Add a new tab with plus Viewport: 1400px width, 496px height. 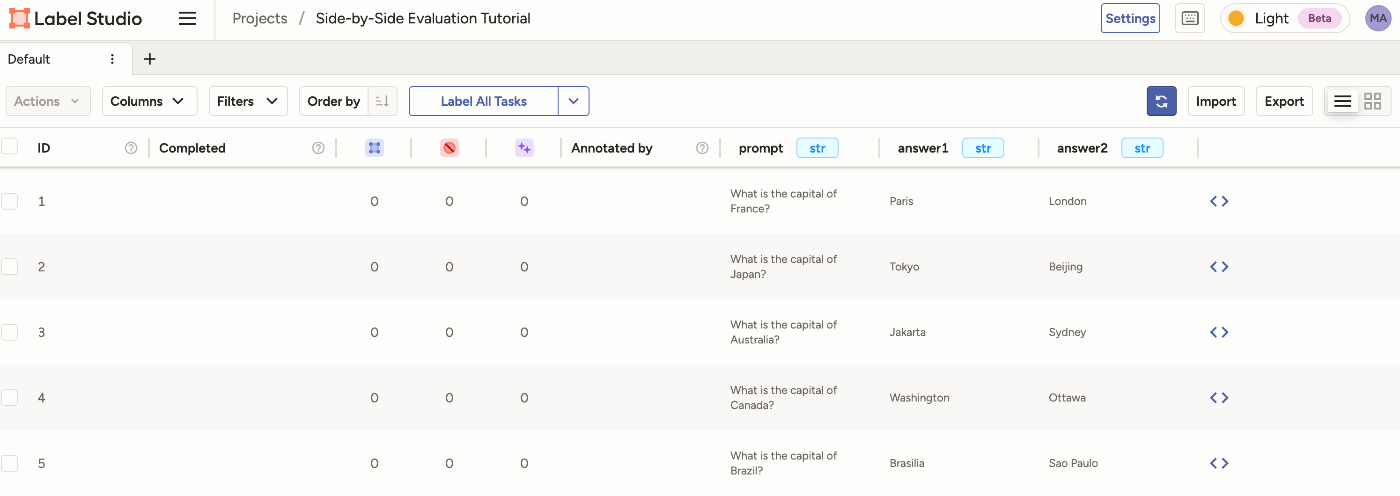[x=150, y=59]
